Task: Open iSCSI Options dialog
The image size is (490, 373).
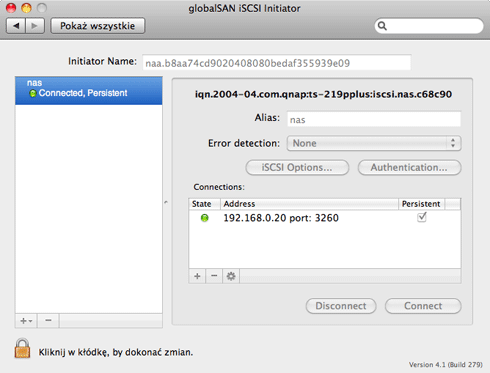Action: coord(297,167)
